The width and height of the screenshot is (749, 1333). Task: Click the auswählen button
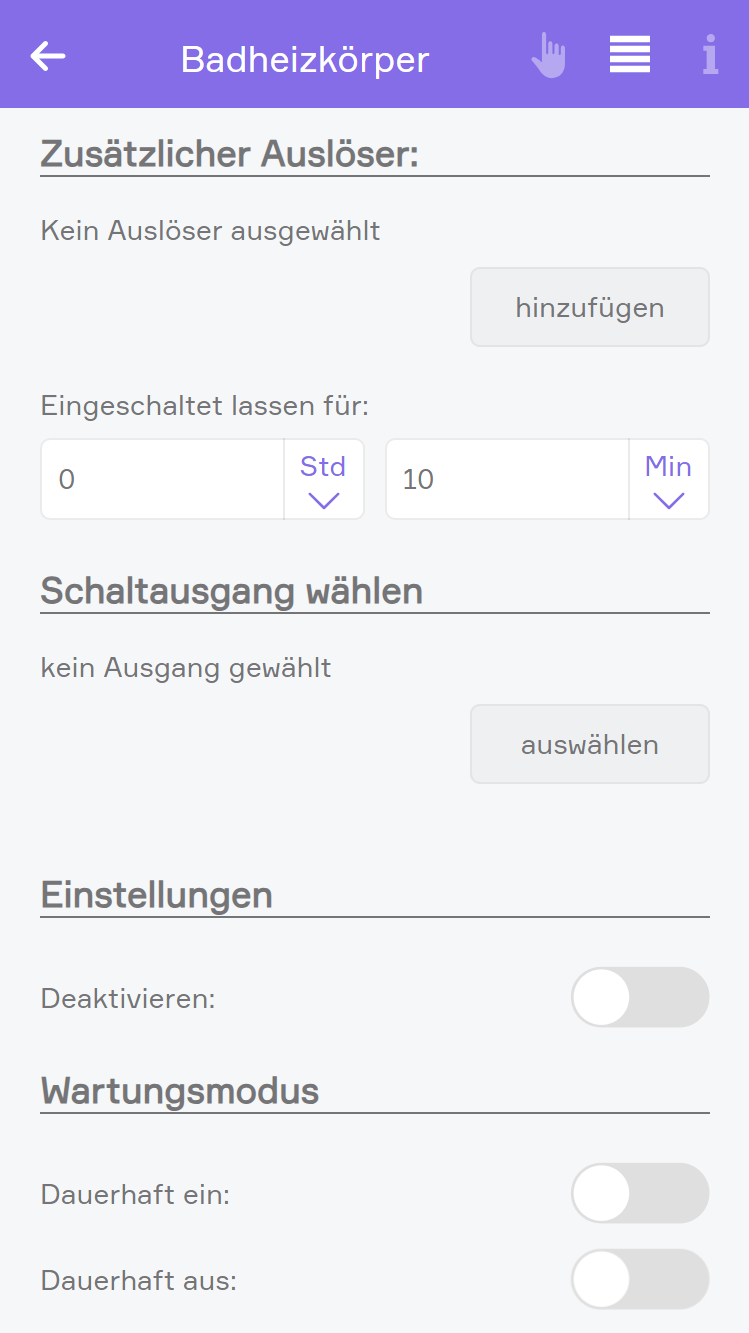590,744
